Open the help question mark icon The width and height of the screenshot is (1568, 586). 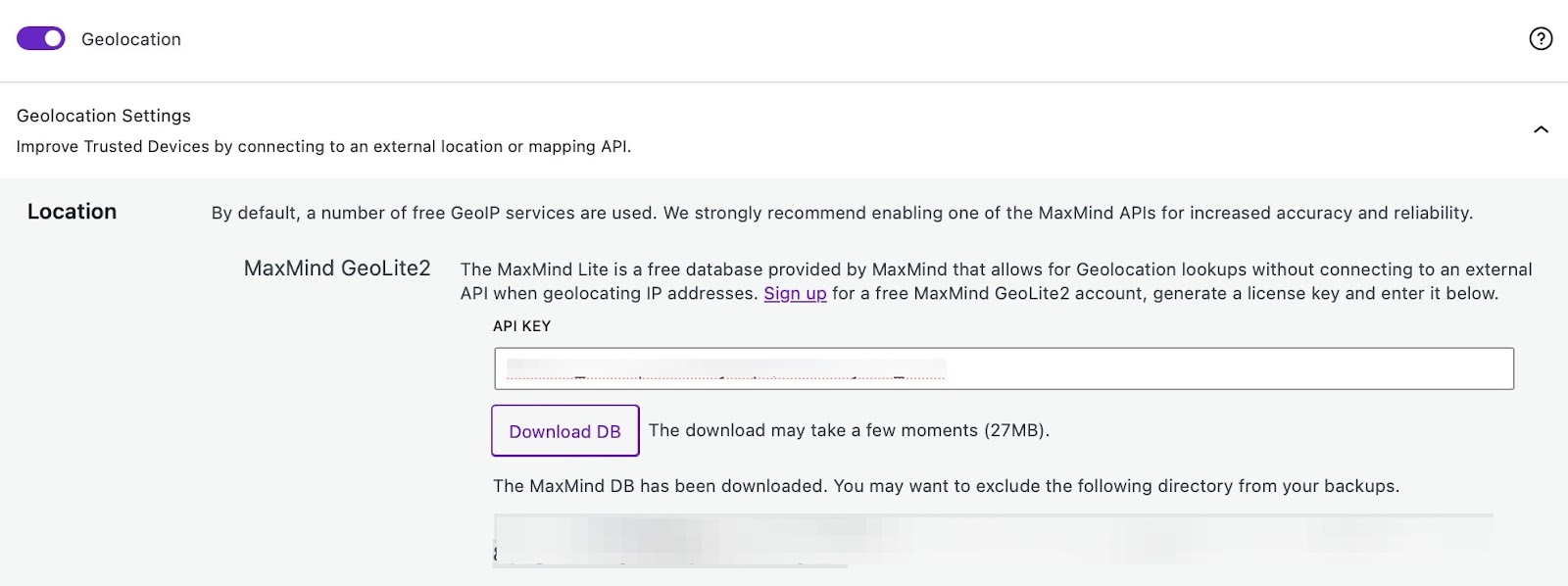click(1541, 38)
